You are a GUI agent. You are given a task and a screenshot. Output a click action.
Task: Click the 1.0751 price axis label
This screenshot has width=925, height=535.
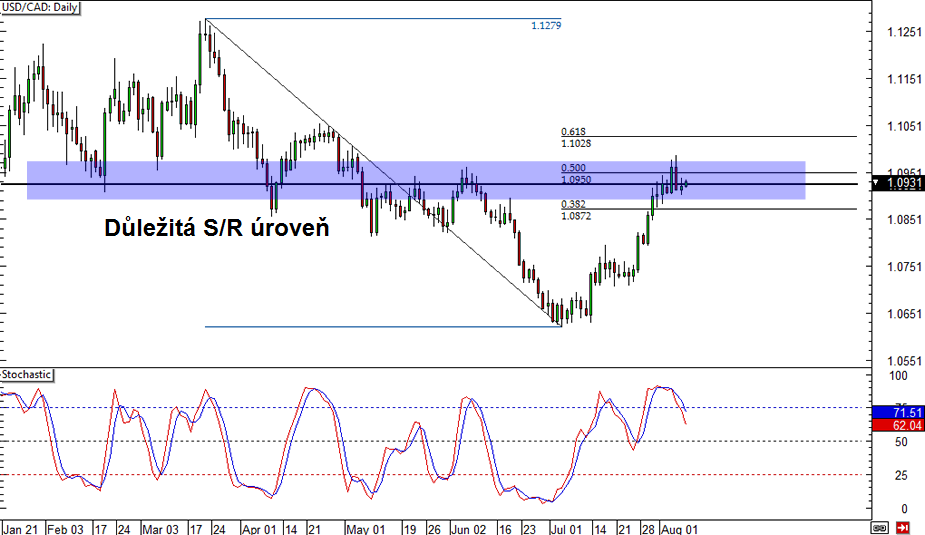904,267
